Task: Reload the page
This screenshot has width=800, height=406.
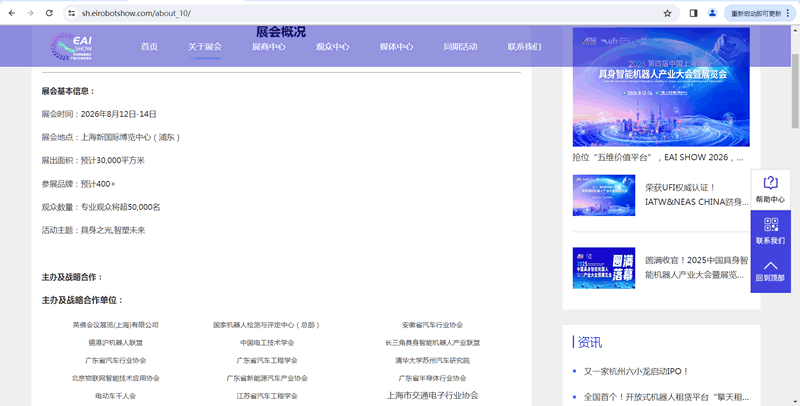Action: [x=48, y=13]
